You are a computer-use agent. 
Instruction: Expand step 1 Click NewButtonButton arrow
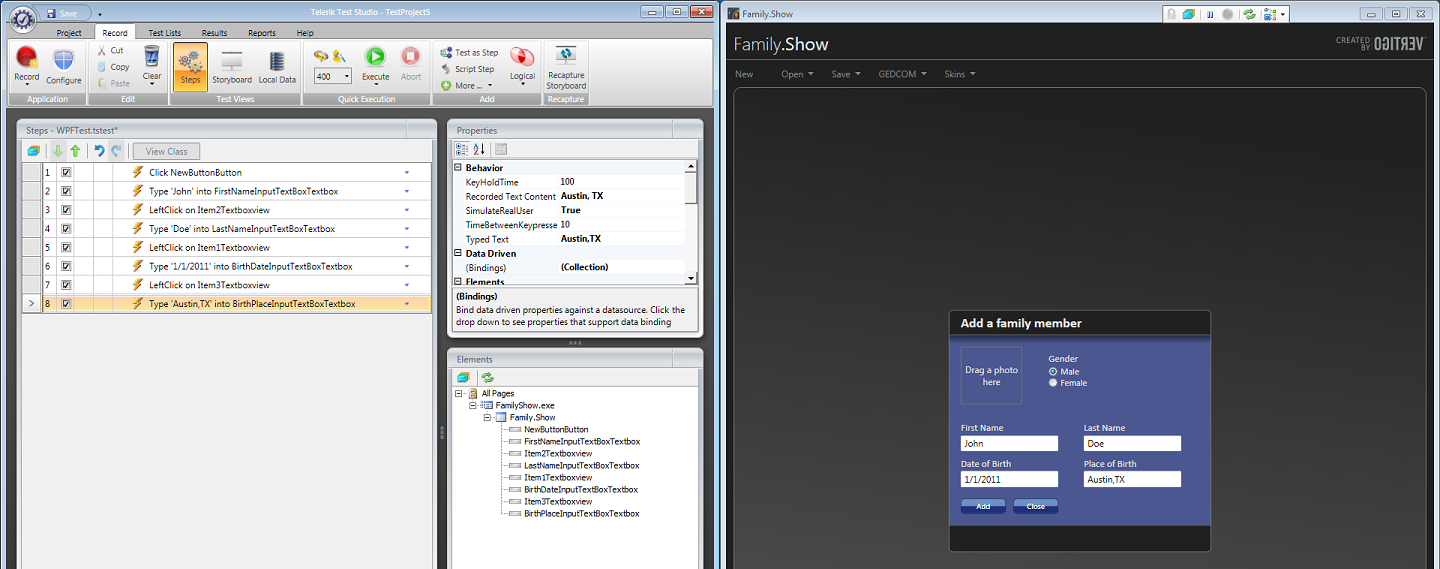(x=407, y=172)
